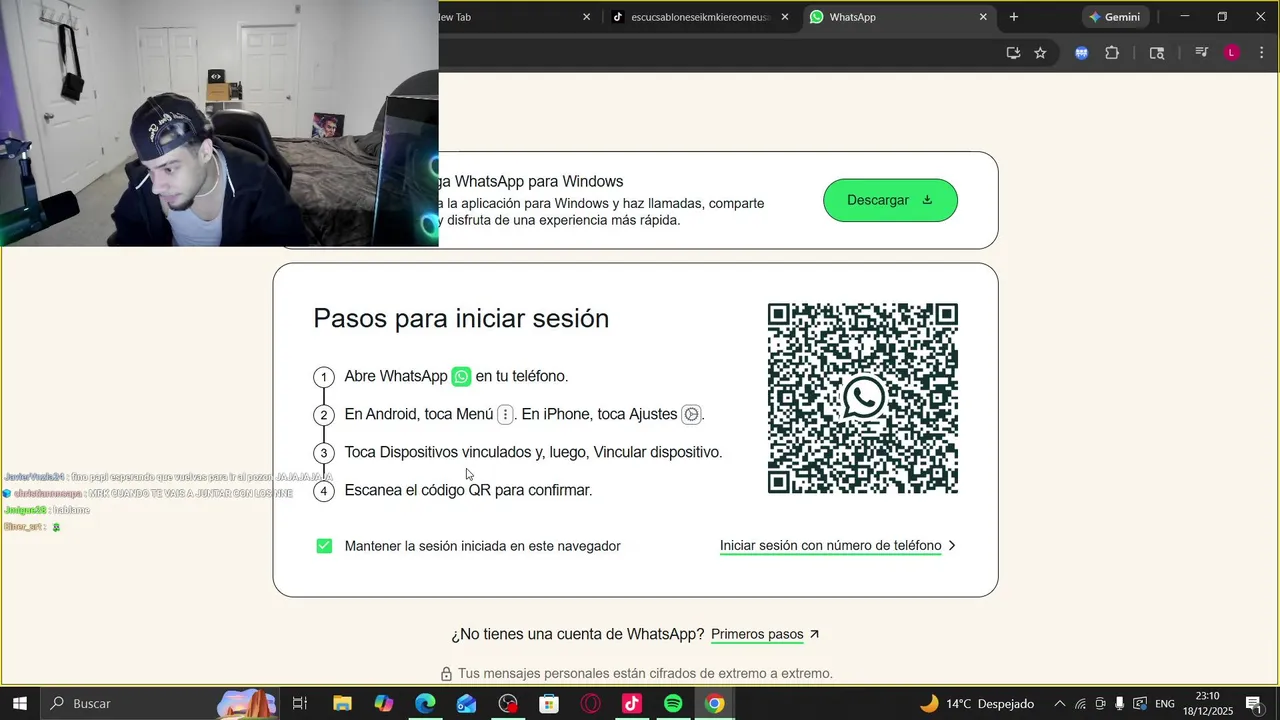Screen dimensions: 1280x720
Task: Open the Chrome profile avatar L
Action: tap(1232, 53)
